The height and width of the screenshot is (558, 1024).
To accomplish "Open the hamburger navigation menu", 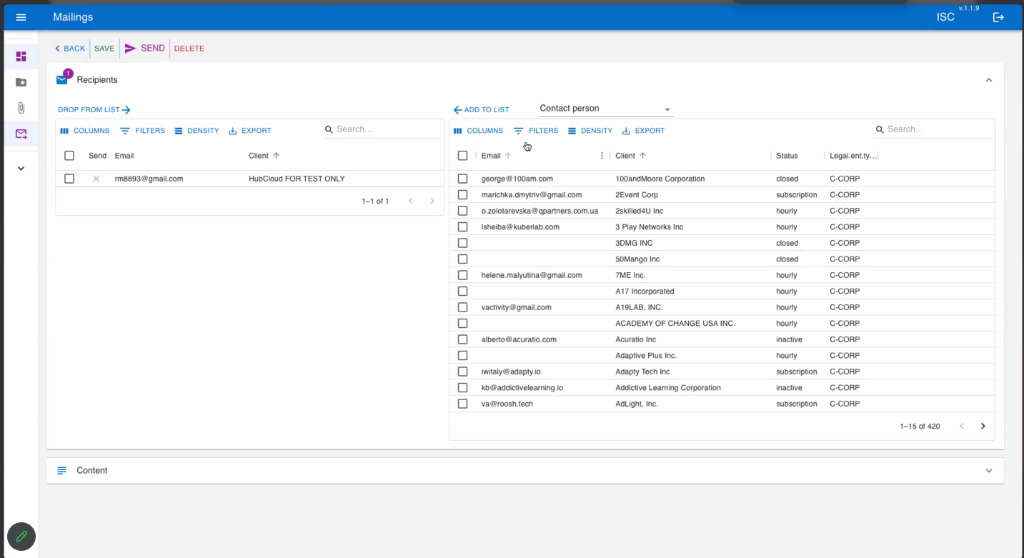I will 21,17.
